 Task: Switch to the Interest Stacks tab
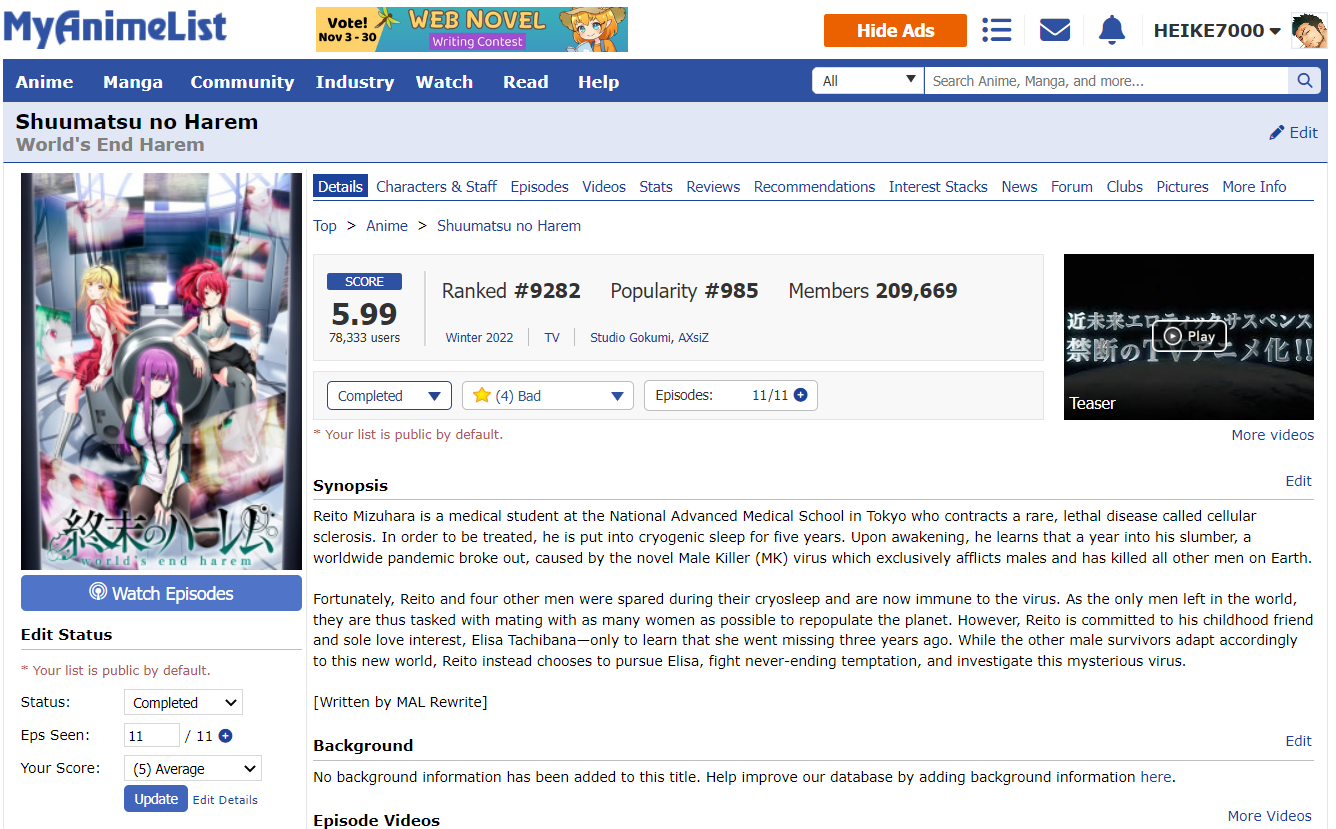click(x=938, y=186)
